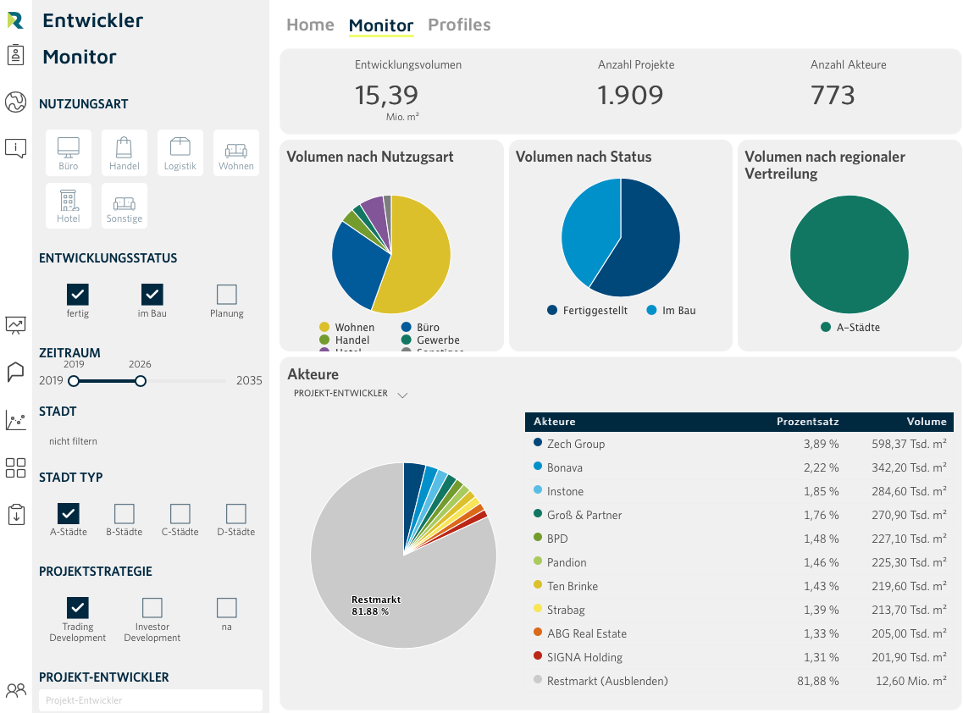Click the green A-Städte pie chart
The image size is (964, 714).
(x=849, y=255)
